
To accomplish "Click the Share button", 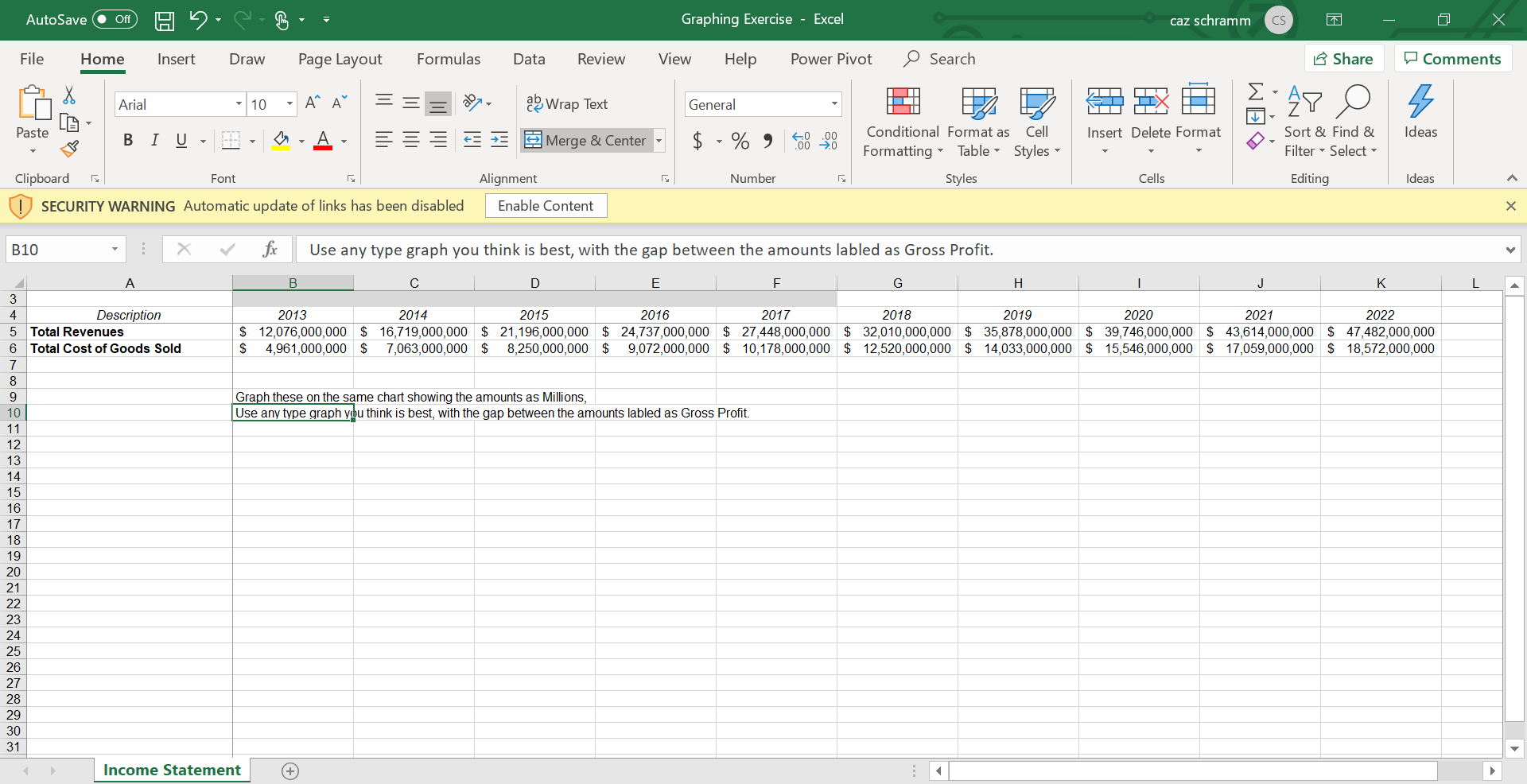I will pos(1343,59).
